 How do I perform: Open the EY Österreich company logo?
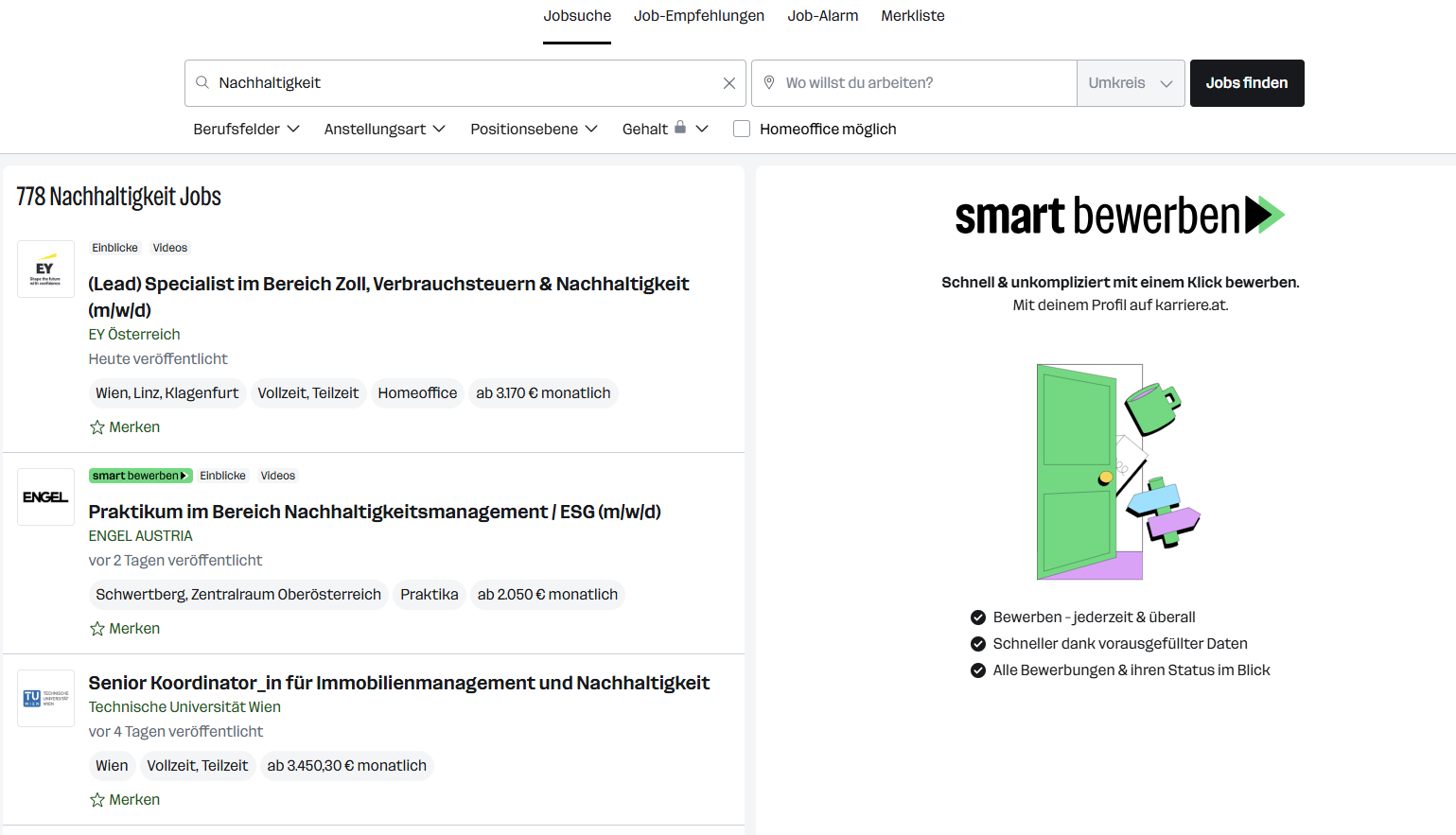coord(45,269)
